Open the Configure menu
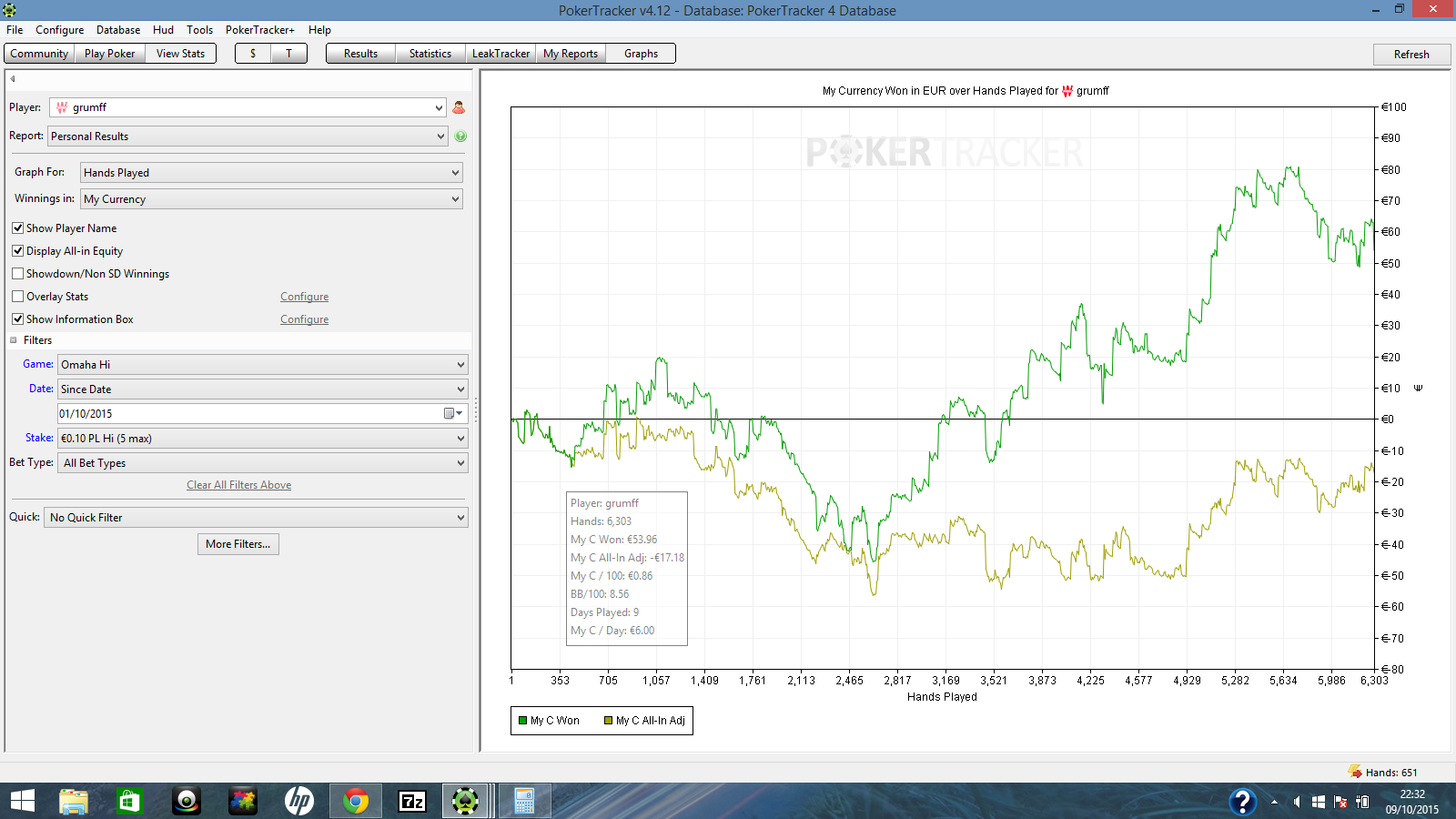This screenshot has width=1456, height=819. click(x=60, y=30)
